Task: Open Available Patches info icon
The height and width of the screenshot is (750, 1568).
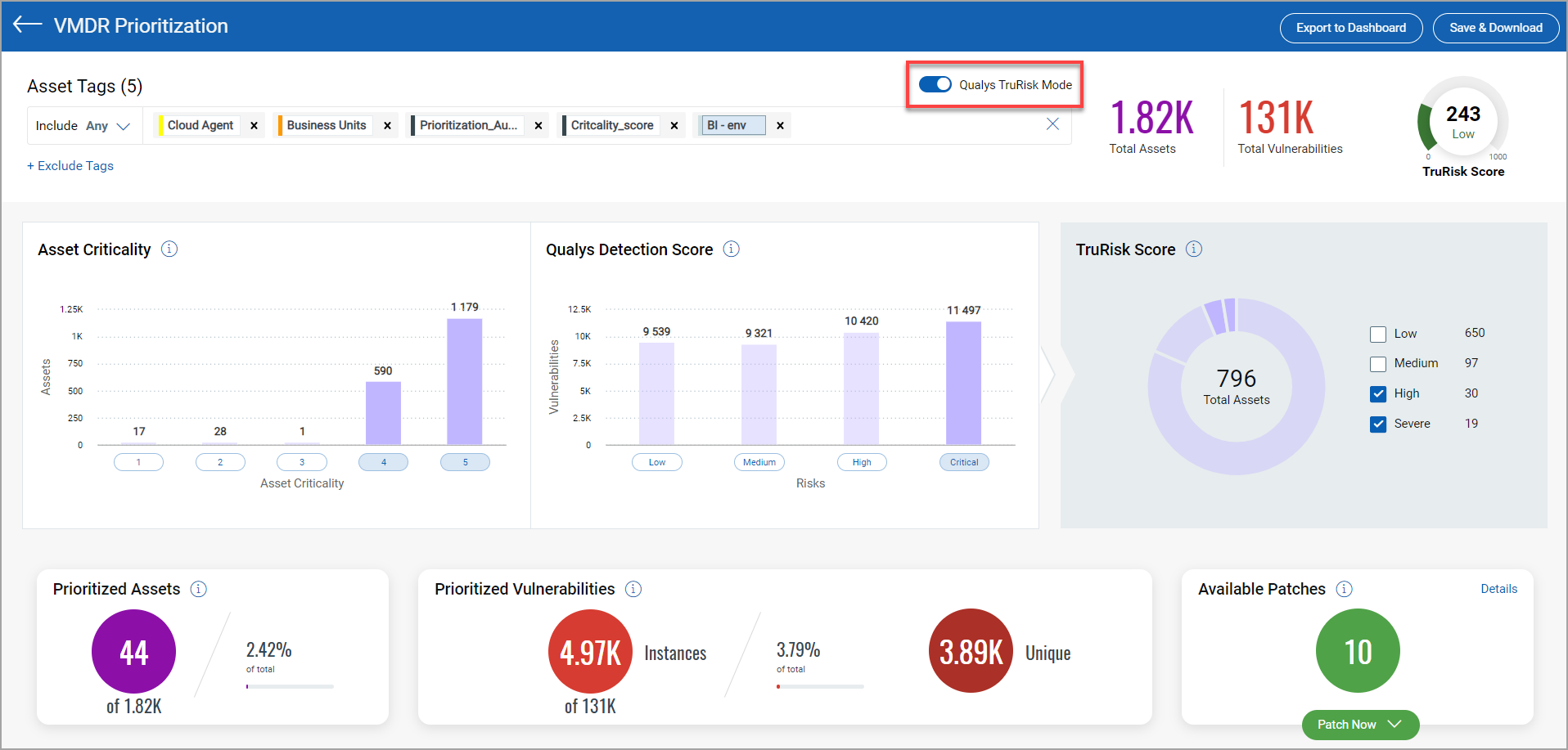Action: click(1345, 589)
